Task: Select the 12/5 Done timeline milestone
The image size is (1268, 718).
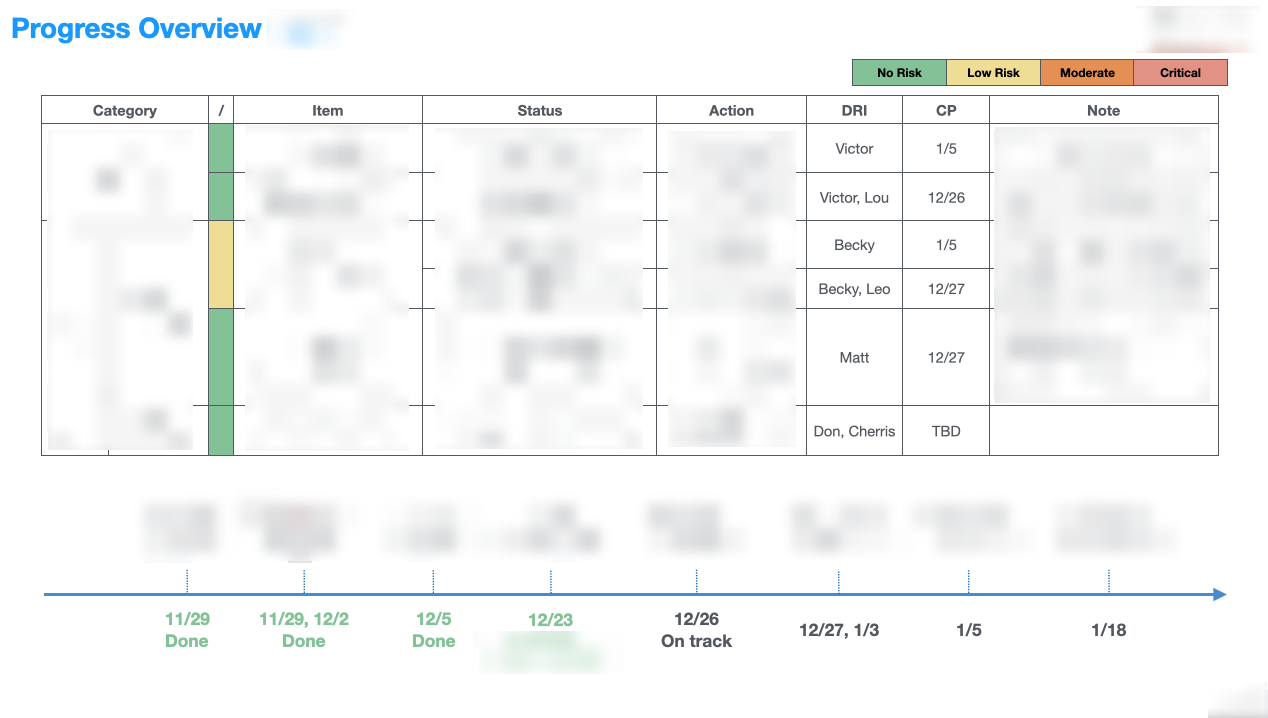Action: (x=433, y=630)
